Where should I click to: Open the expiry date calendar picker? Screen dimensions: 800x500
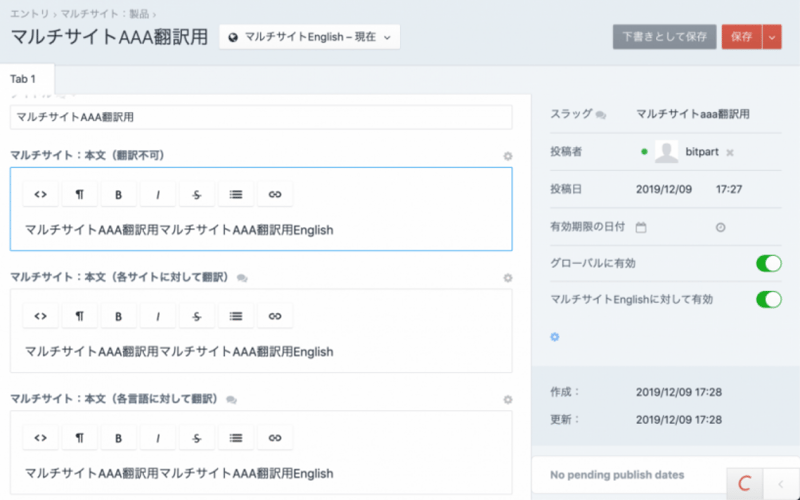pos(641,227)
